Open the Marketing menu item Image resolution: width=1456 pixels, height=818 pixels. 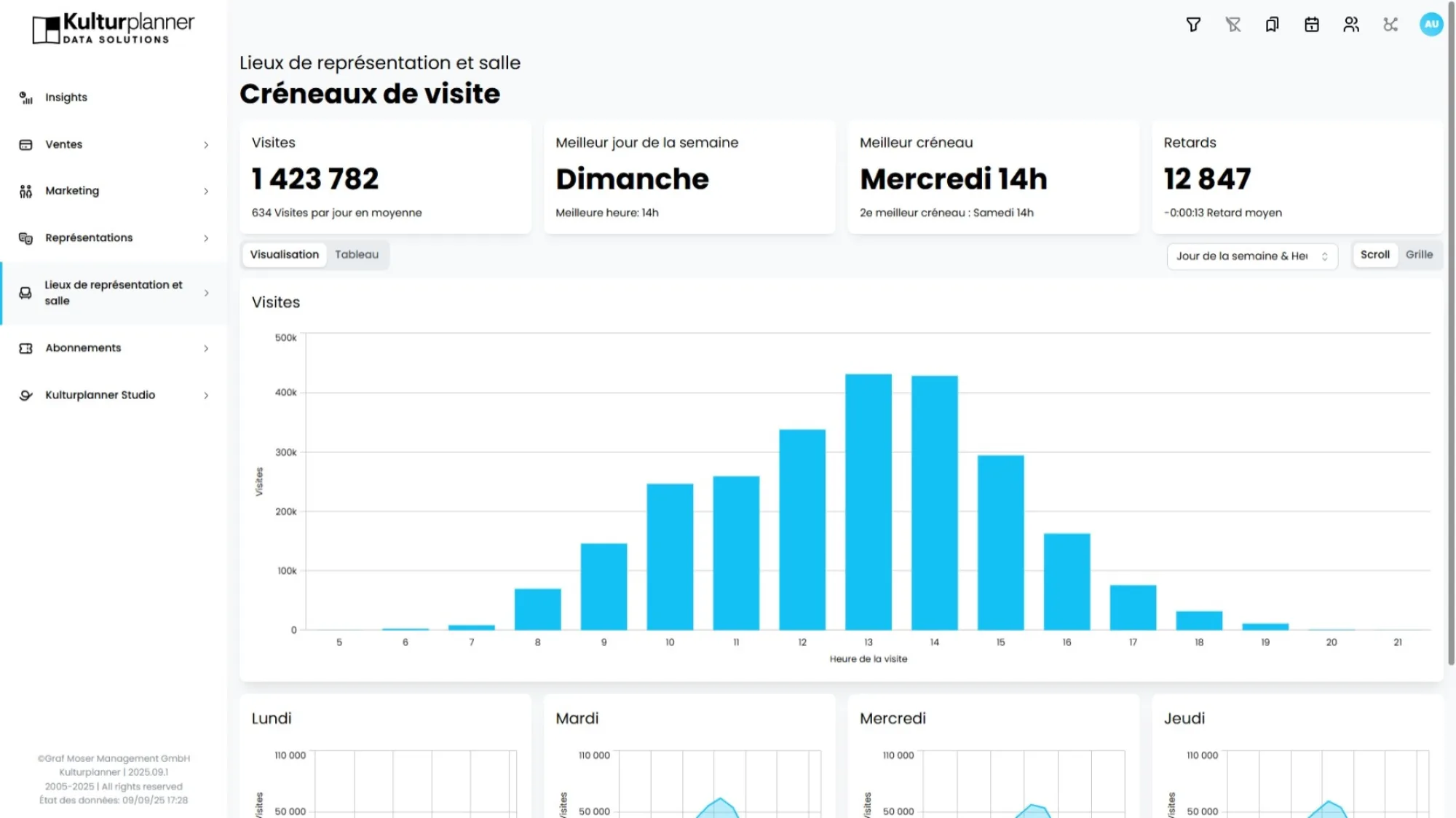(114, 191)
